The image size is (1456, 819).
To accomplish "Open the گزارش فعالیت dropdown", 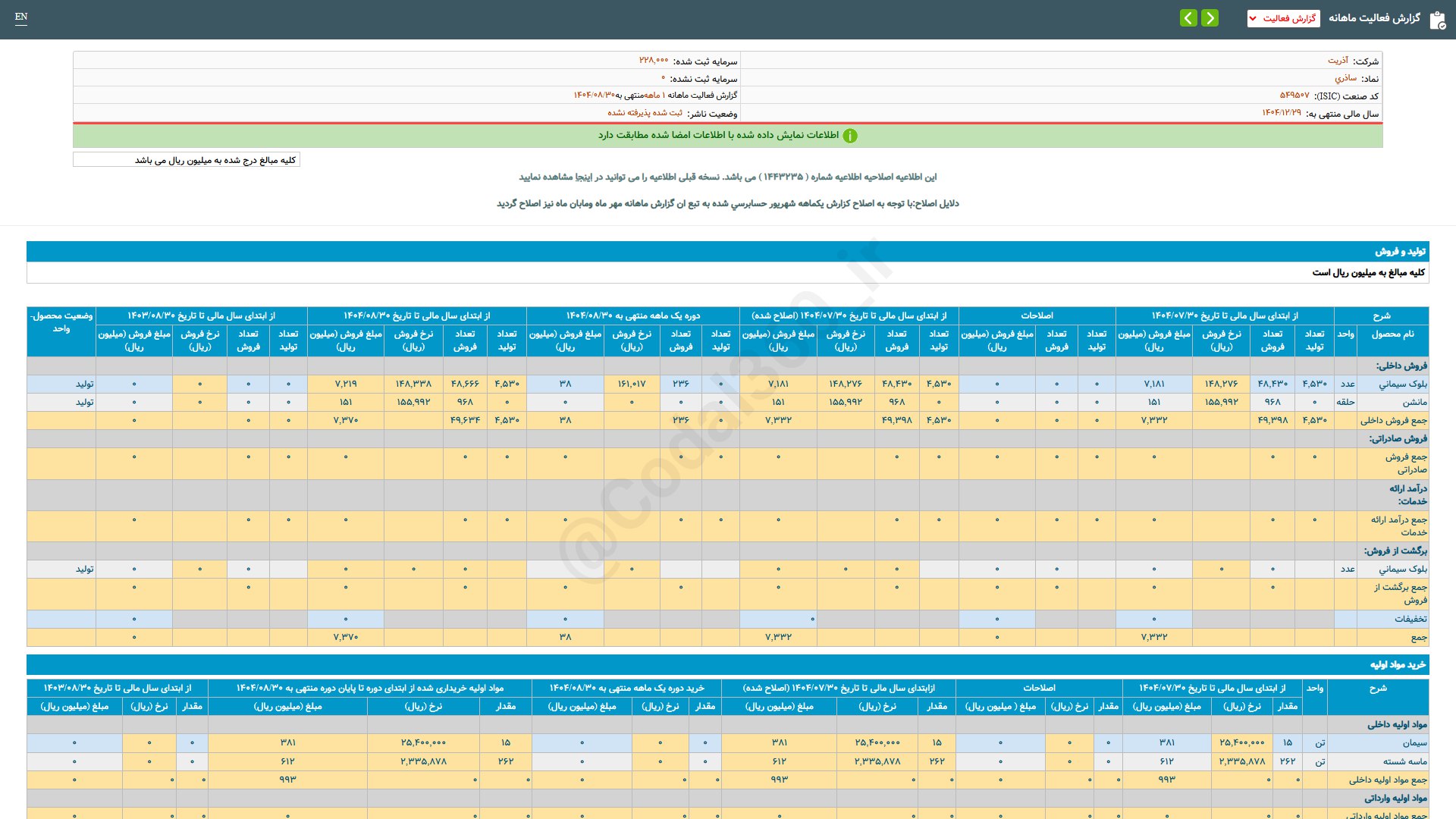I will click(1283, 18).
